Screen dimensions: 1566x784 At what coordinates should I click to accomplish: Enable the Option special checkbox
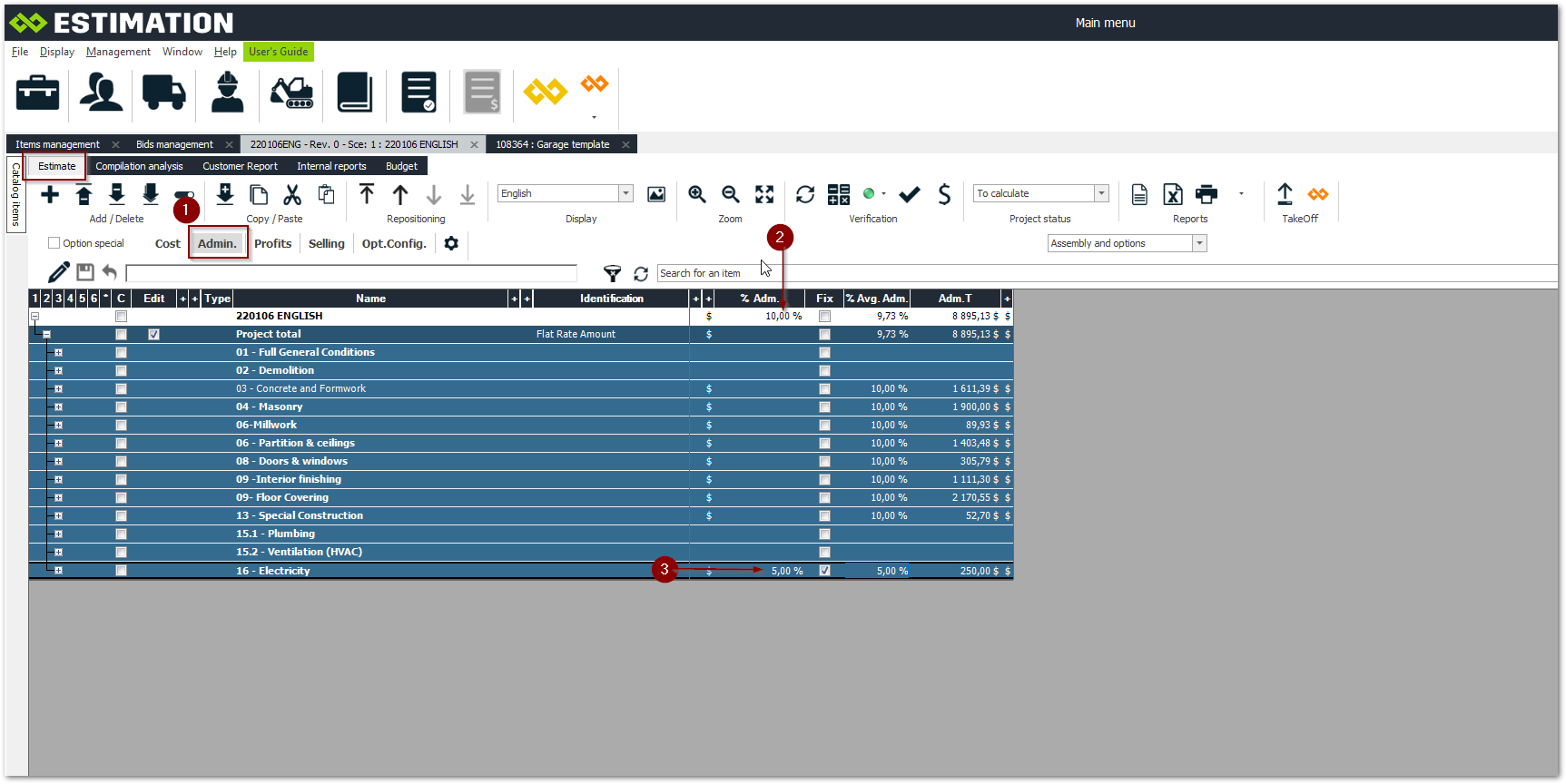54,243
